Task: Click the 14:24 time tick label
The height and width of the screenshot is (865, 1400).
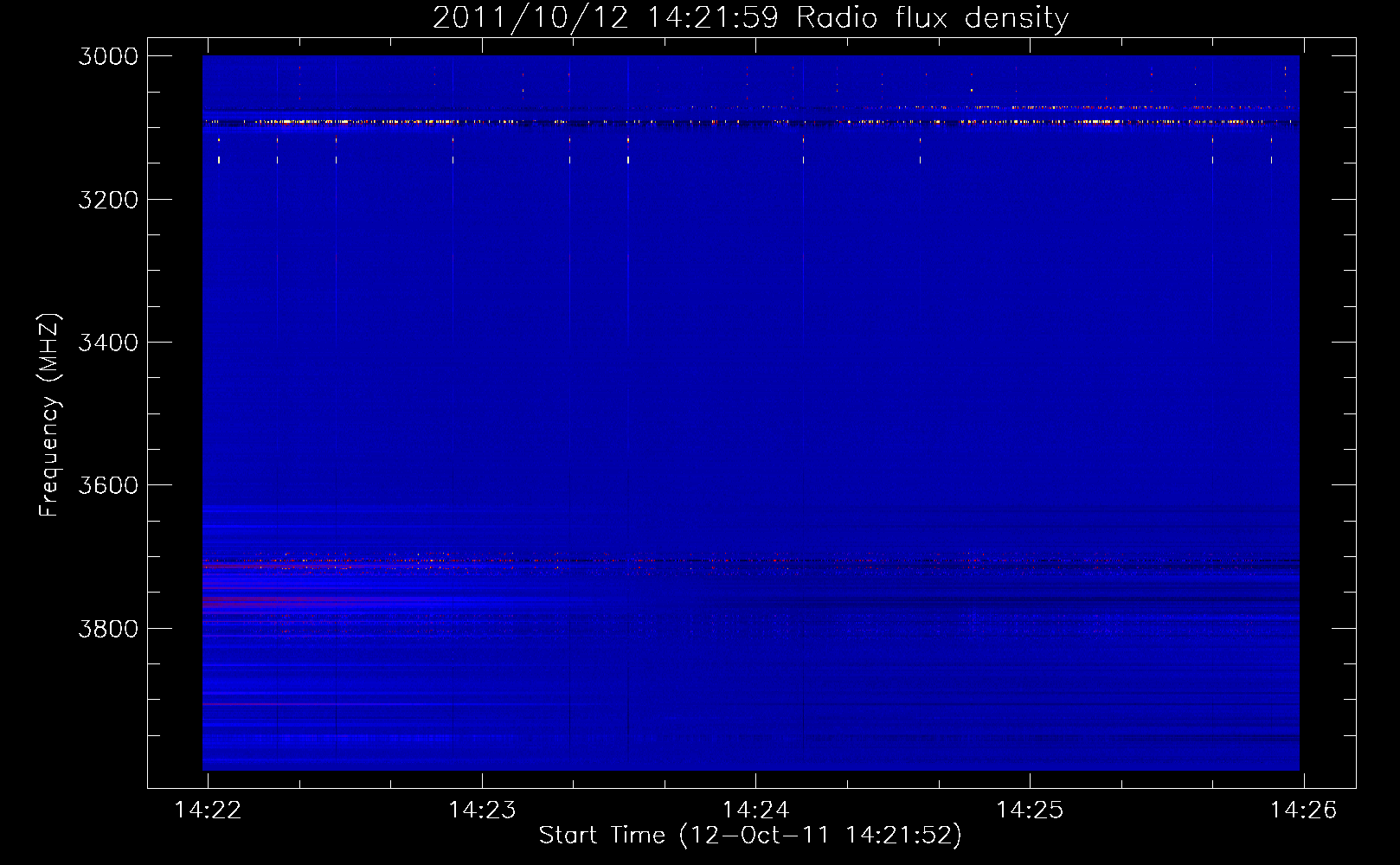Action: [x=756, y=810]
